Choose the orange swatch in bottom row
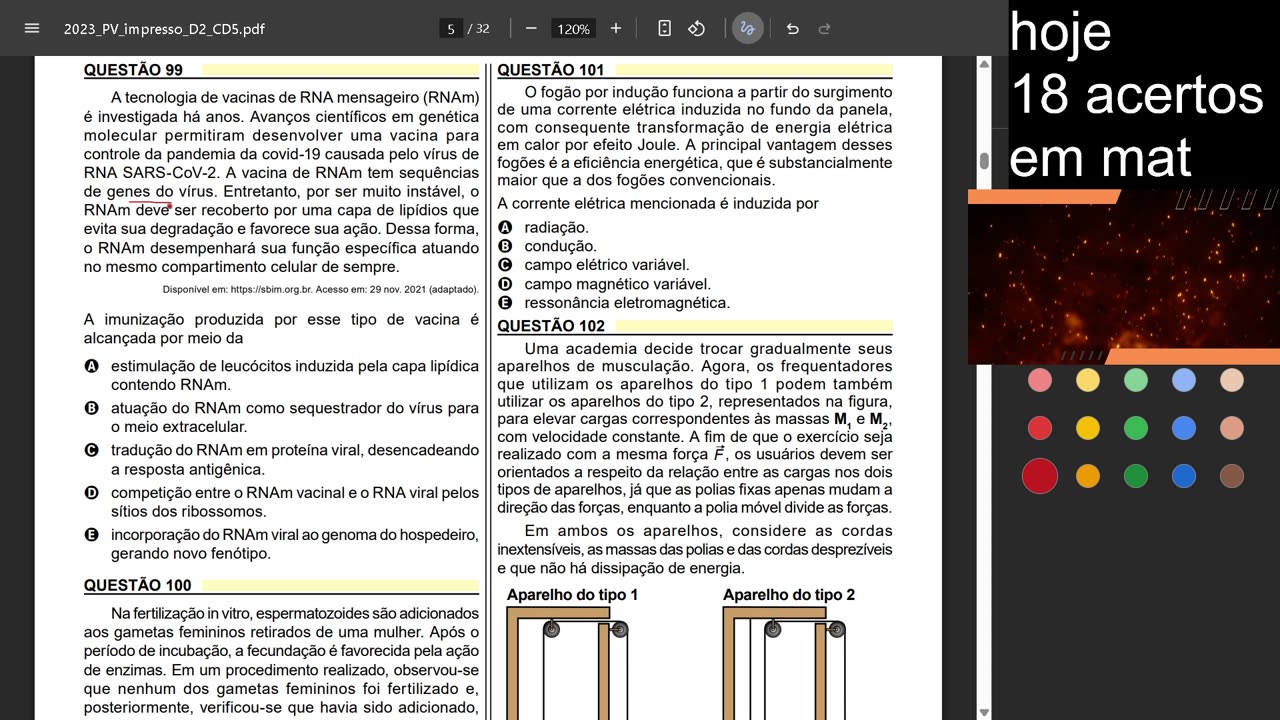Screen dimensions: 1280x720 click(x=1088, y=476)
